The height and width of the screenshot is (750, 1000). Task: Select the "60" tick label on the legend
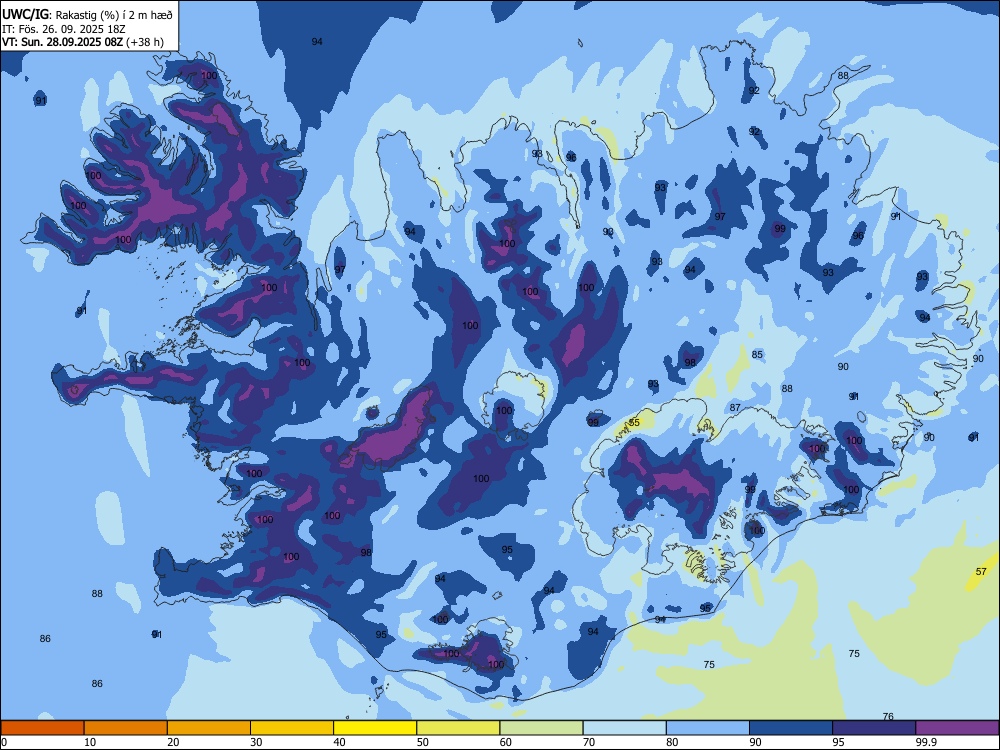click(506, 742)
